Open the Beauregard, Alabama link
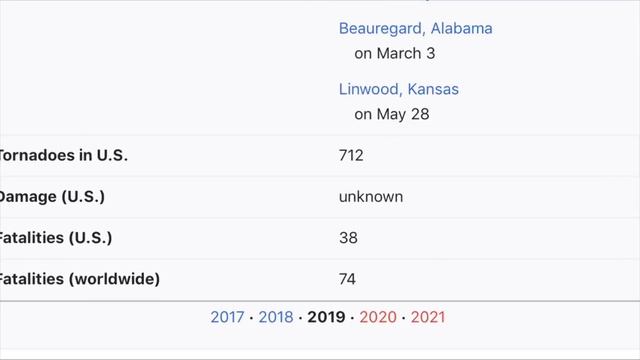The width and height of the screenshot is (640, 360). click(x=416, y=29)
